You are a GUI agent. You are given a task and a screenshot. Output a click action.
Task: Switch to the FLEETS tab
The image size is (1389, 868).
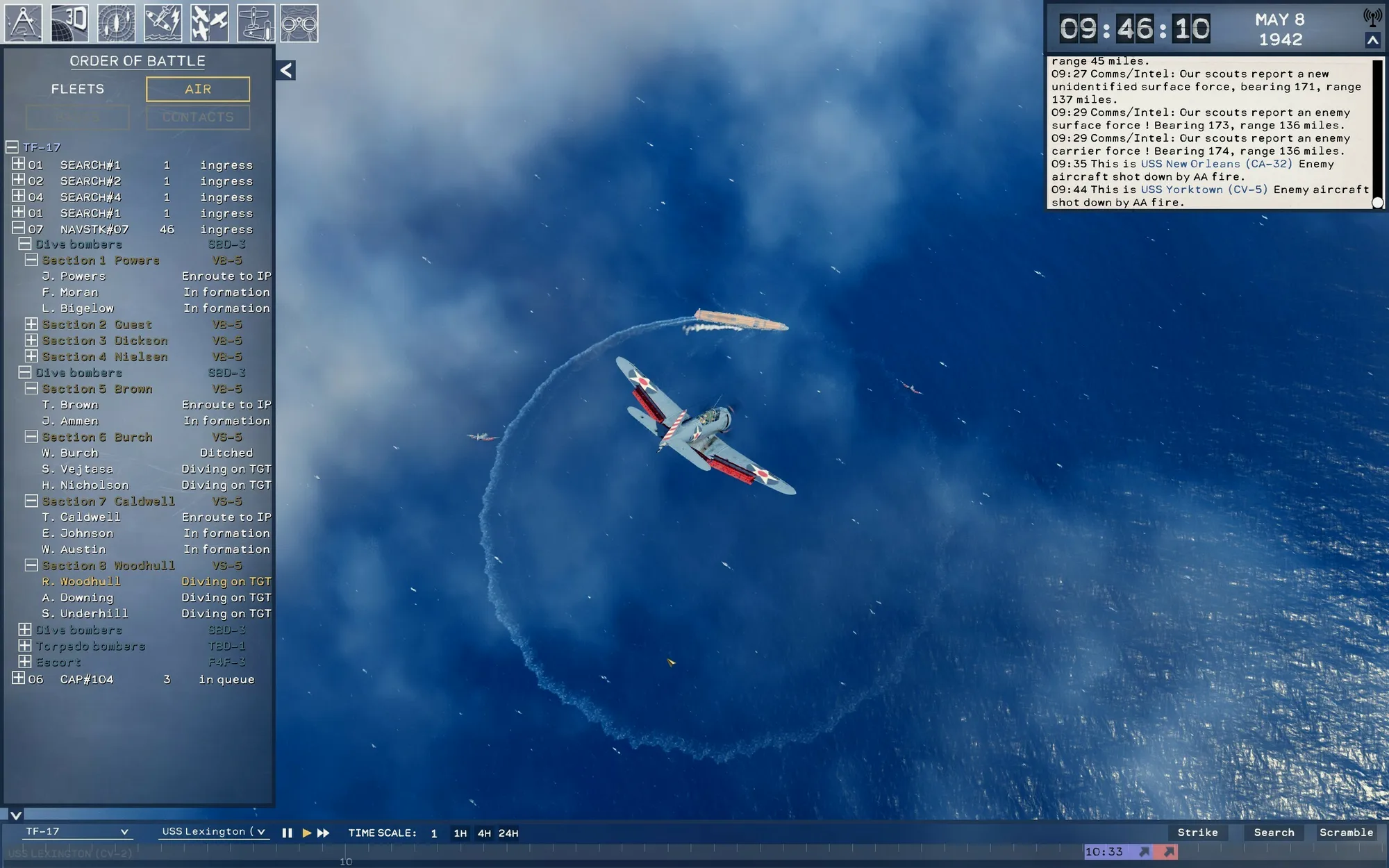point(77,89)
